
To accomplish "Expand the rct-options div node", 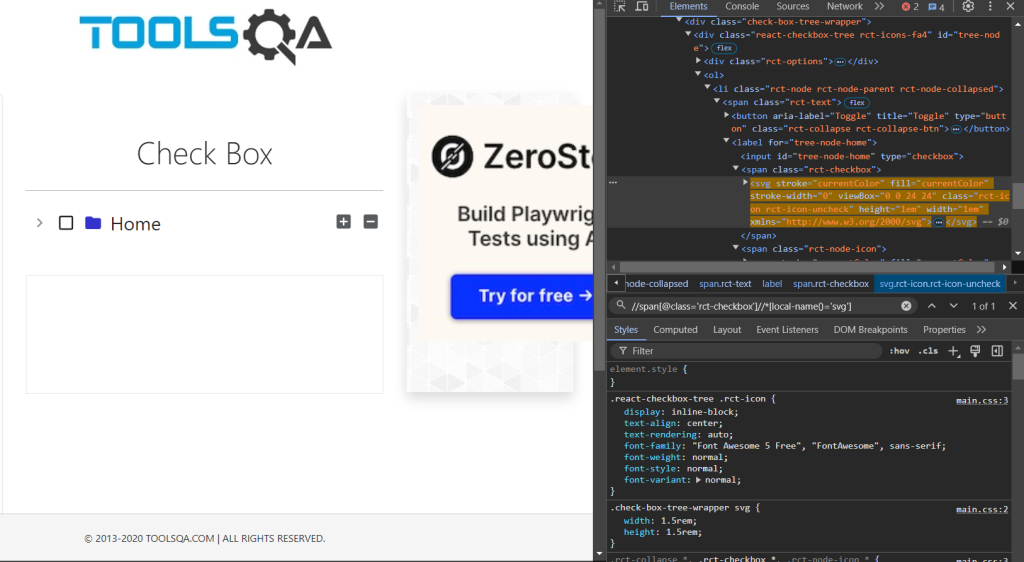I will coord(699,61).
